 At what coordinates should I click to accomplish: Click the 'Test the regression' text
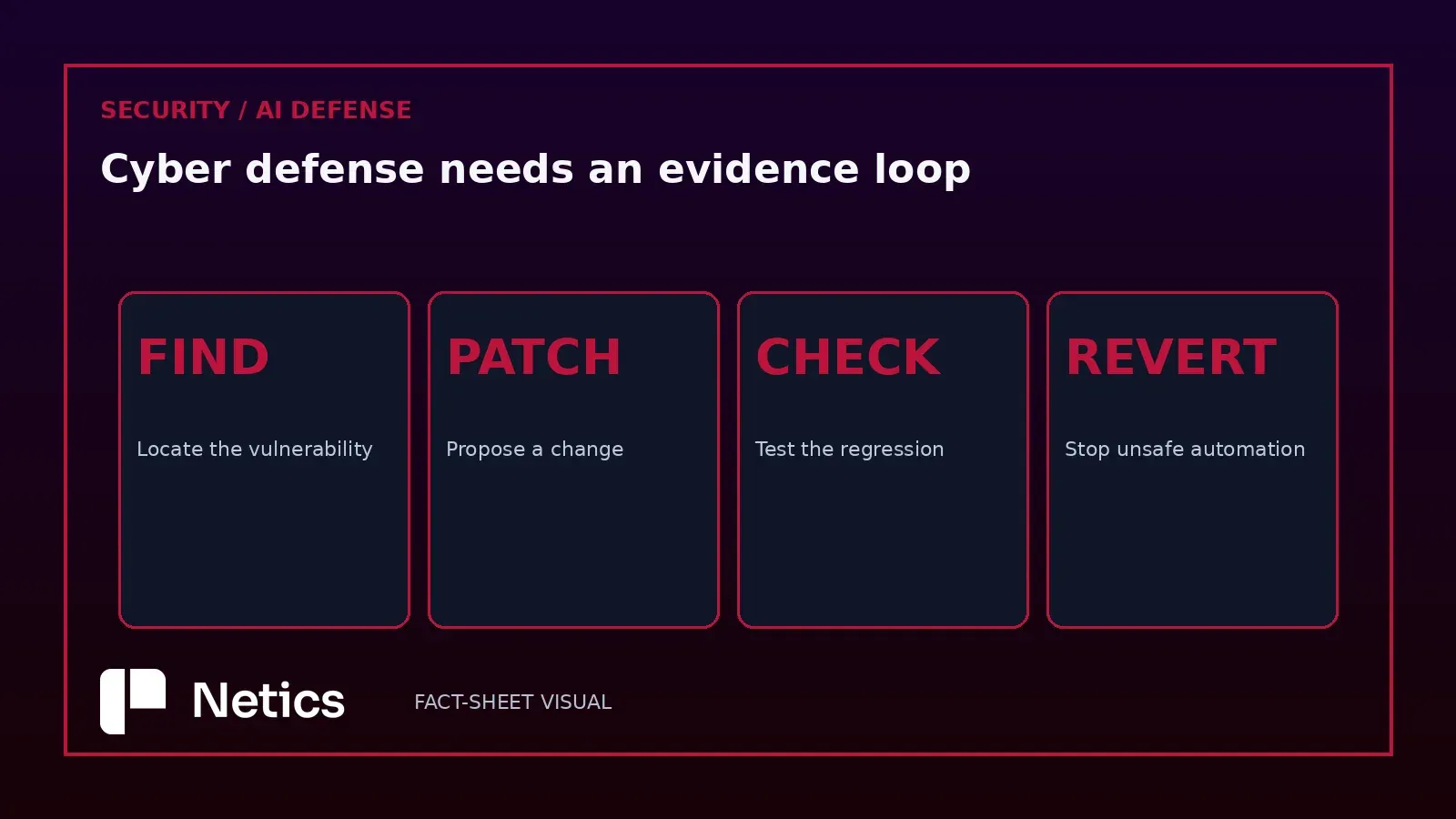pyautogui.click(x=850, y=450)
